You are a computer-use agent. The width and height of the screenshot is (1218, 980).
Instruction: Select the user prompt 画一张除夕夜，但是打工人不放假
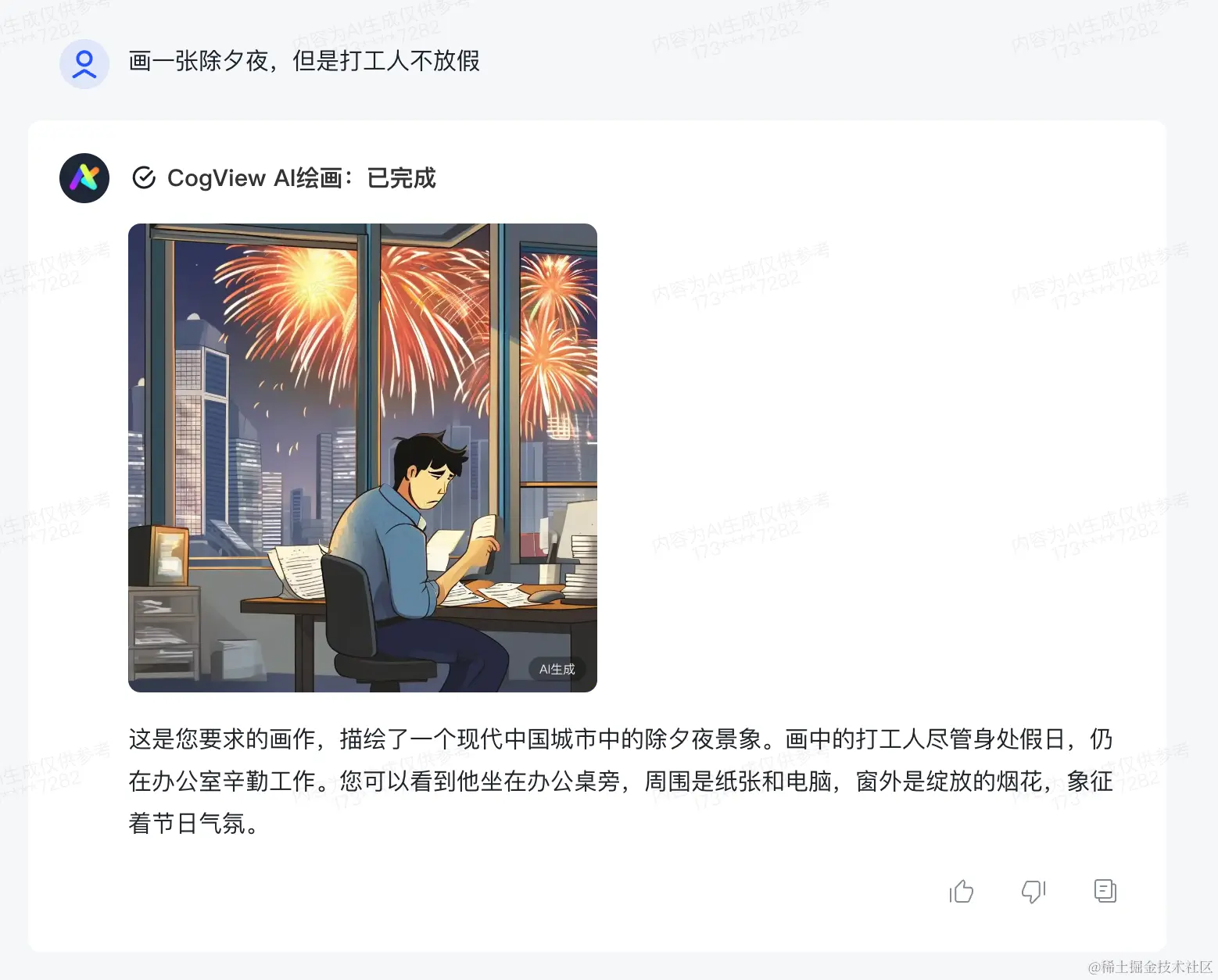point(304,61)
